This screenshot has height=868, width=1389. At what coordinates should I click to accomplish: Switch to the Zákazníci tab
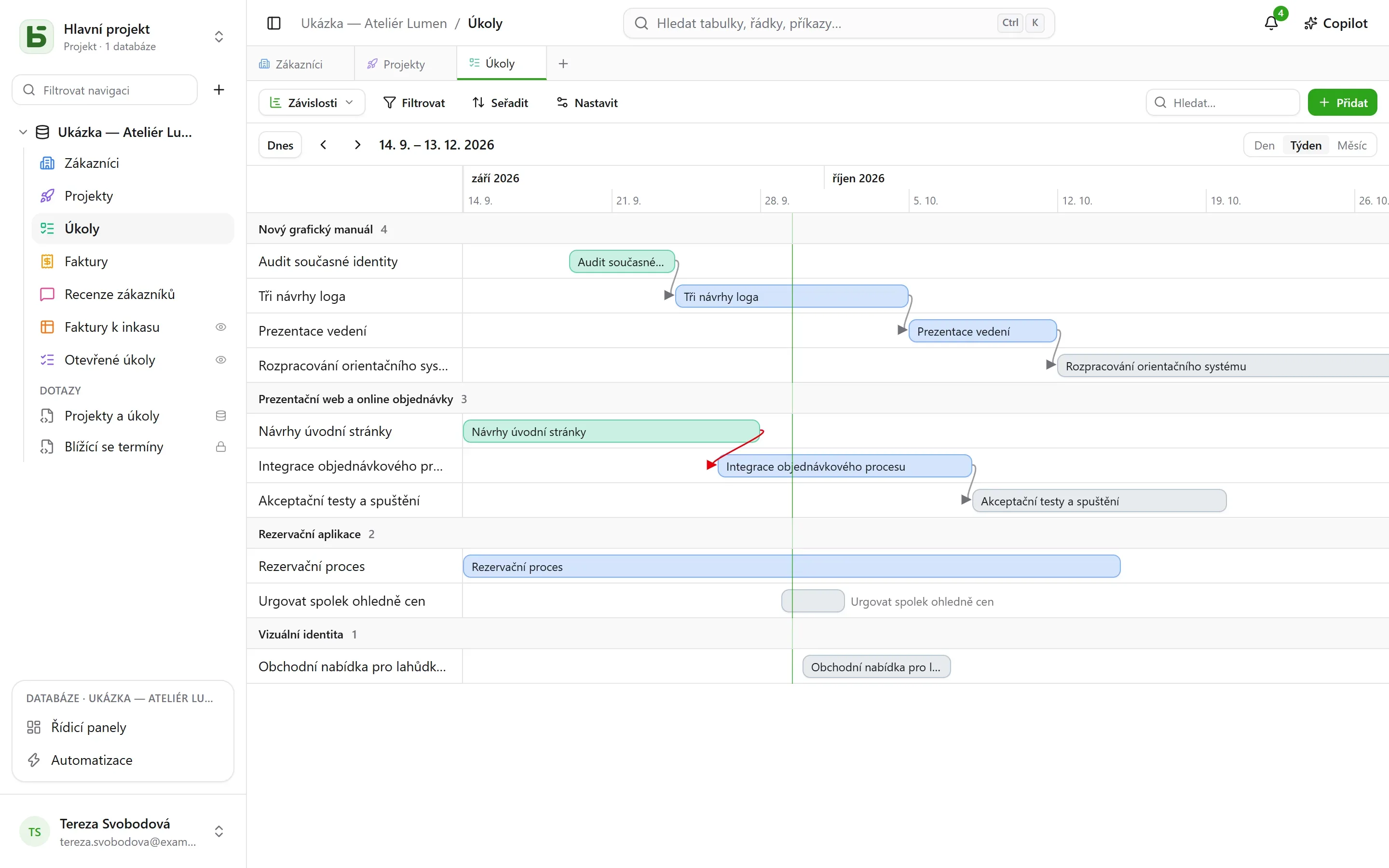(x=300, y=64)
